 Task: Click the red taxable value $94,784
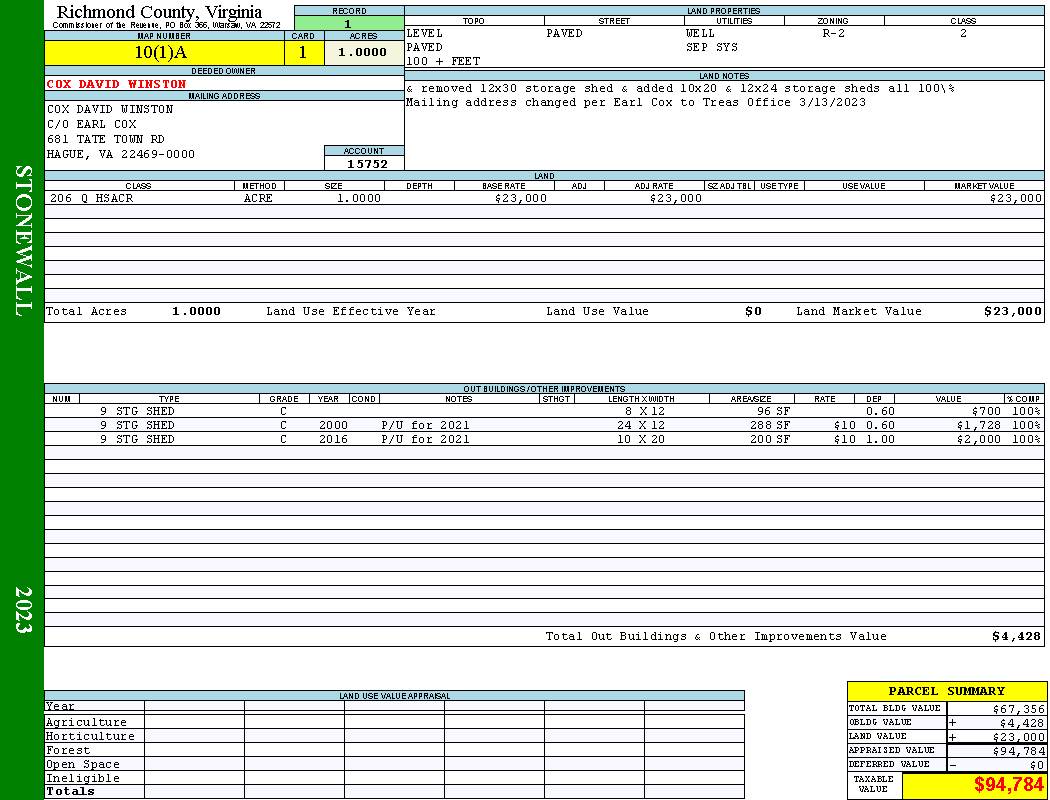1008,785
